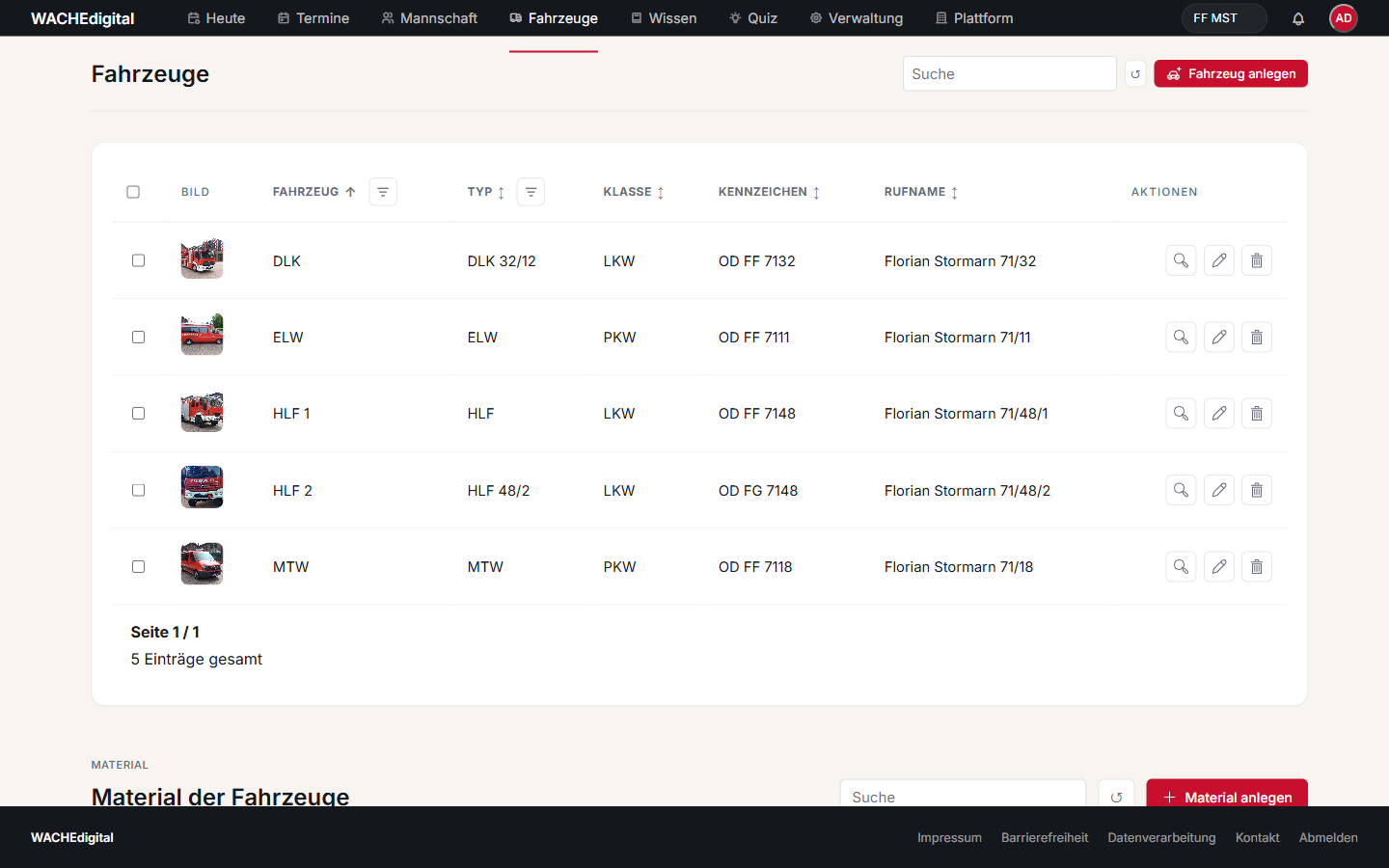Go to the Mannschaft menu
The image size is (1389, 868).
coord(429,18)
